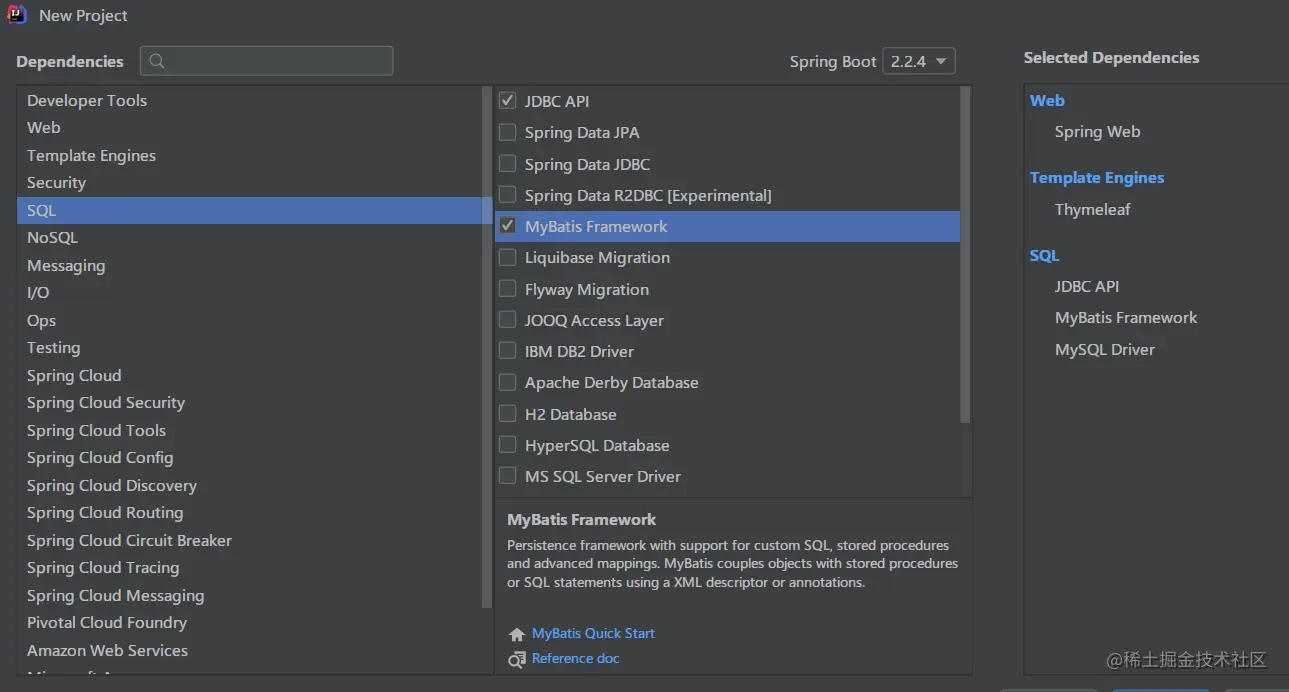Screen dimensions: 1289x692
Task: Click Spring Web in Selected Dependencies
Action: [x=1097, y=132]
